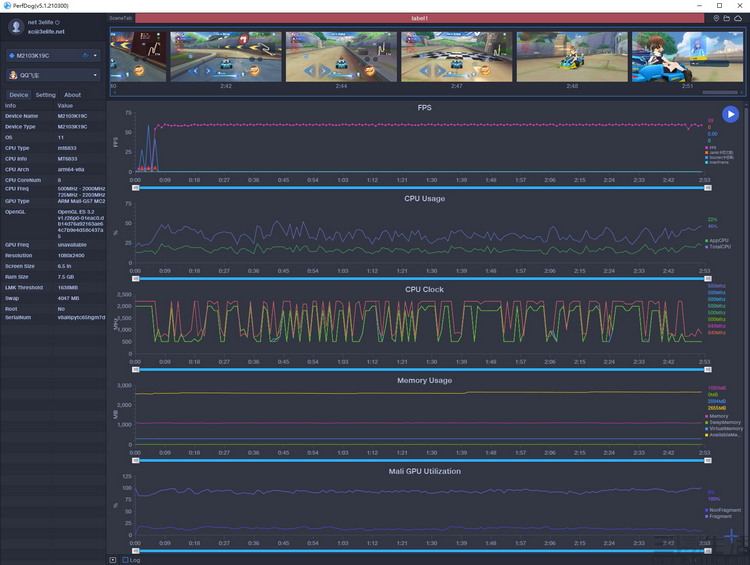Toggle the AppCPU series in the CPU Usage legend
This screenshot has width=750, height=565.
click(717, 241)
